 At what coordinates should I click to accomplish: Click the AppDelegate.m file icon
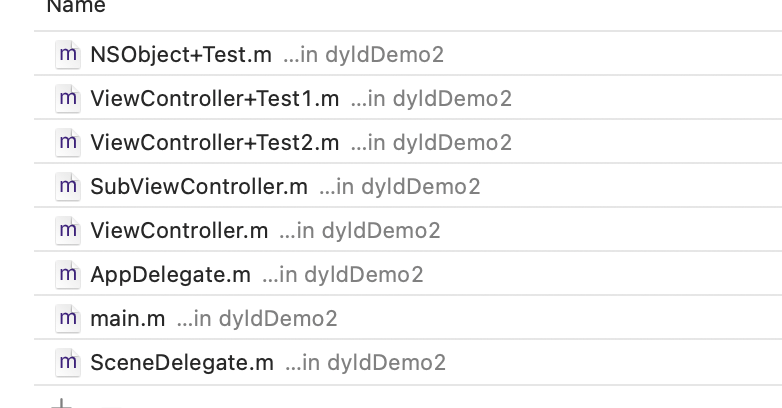(67, 274)
